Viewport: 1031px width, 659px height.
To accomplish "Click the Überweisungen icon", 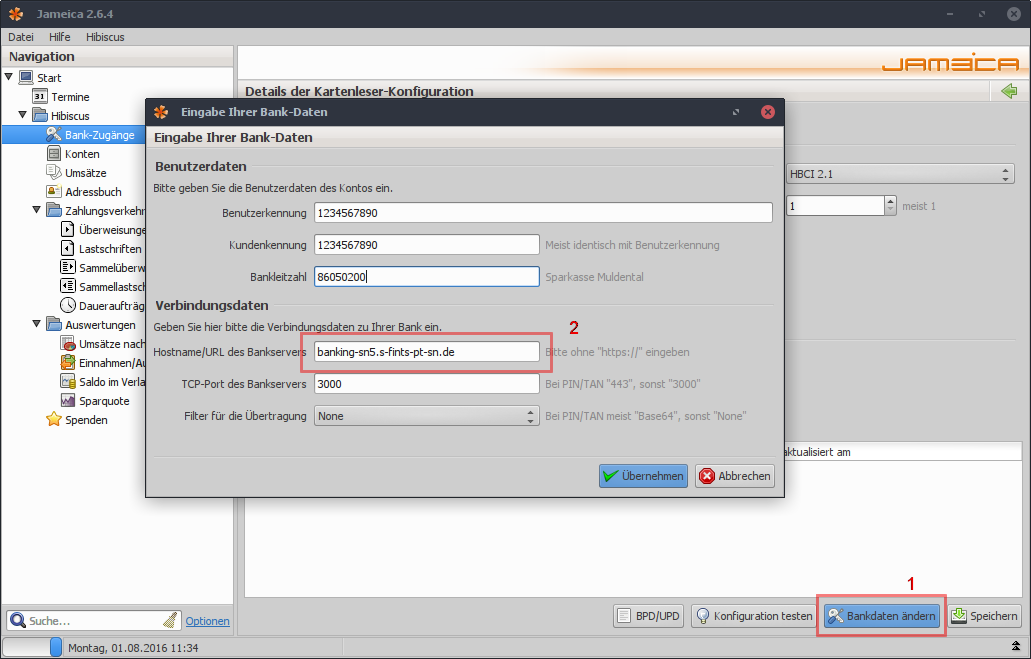I will click(68, 230).
